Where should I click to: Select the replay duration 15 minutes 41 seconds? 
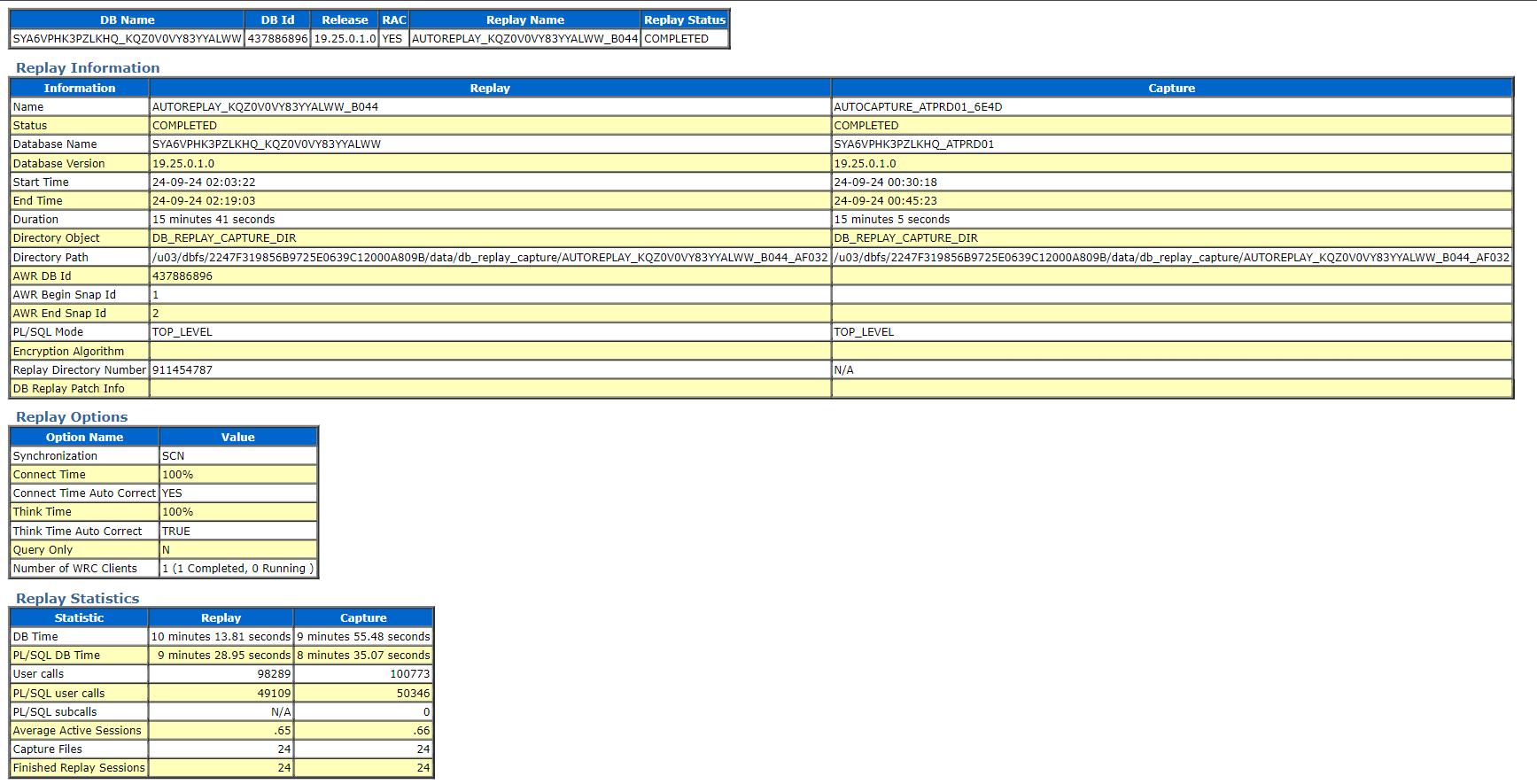coord(213,220)
